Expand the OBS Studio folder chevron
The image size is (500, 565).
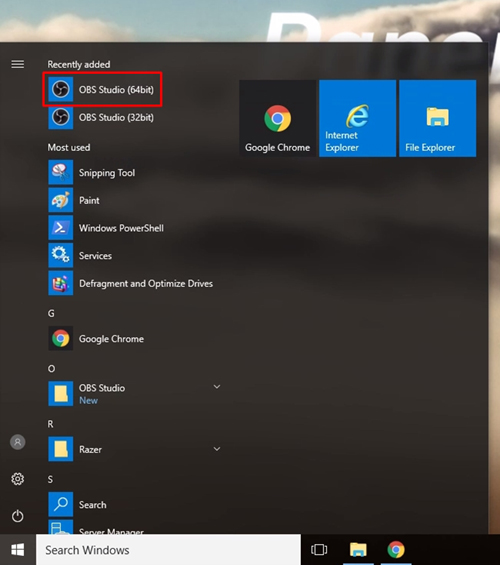pyautogui.click(x=217, y=387)
